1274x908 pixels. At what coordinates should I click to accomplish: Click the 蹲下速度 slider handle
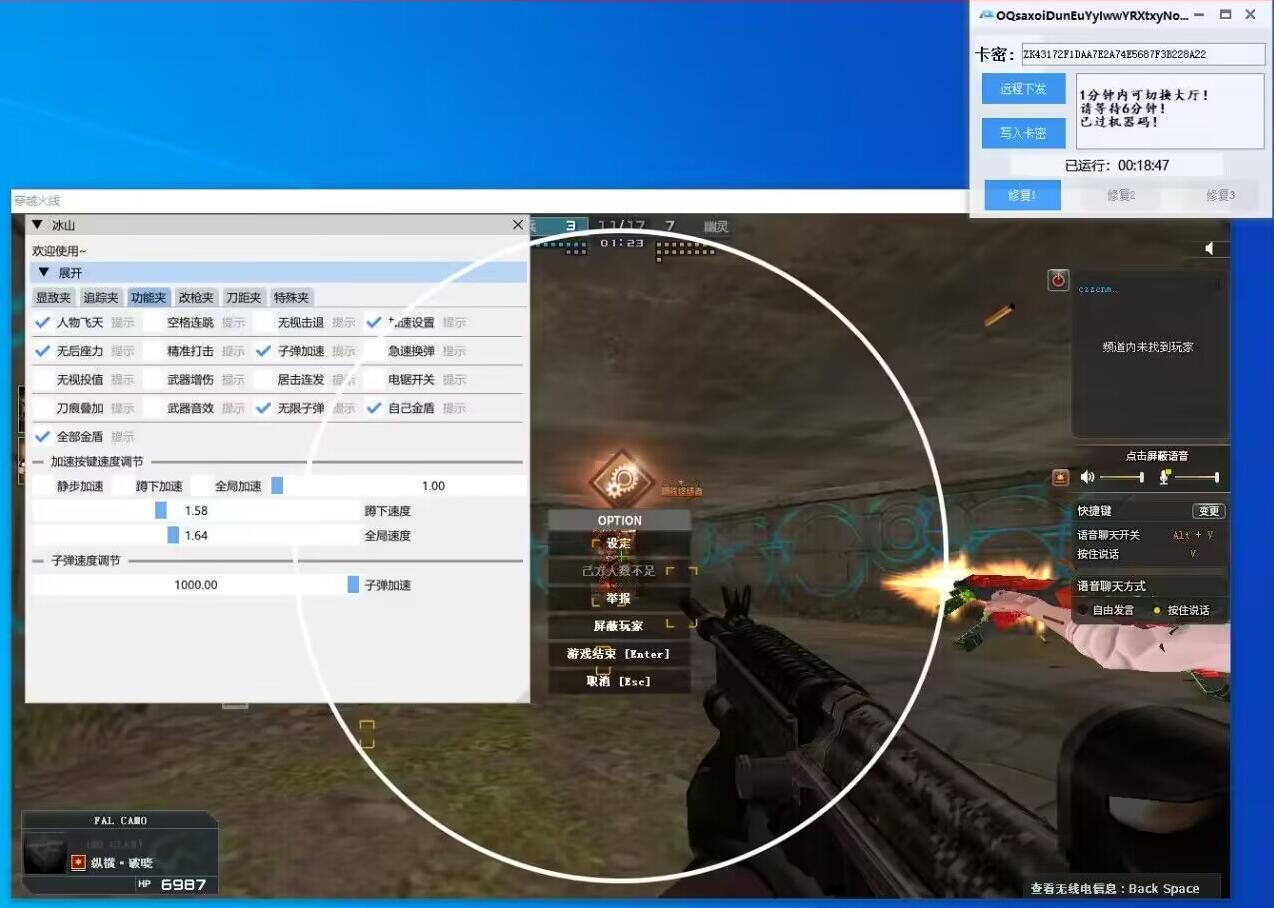pyautogui.click(x=161, y=510)
